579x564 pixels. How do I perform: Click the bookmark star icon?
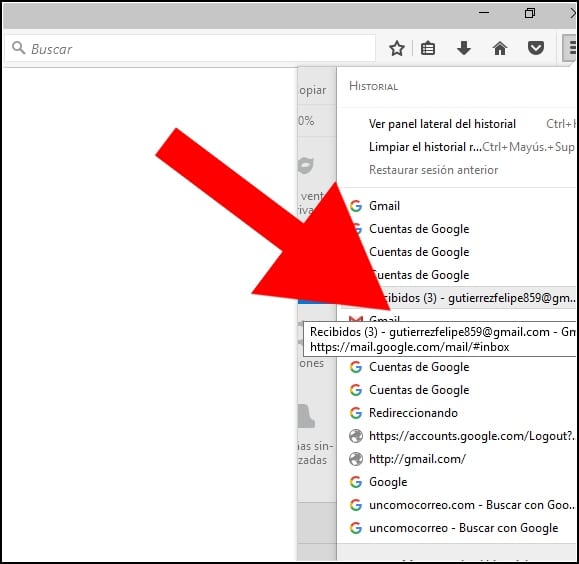click(x=397, y=48)
